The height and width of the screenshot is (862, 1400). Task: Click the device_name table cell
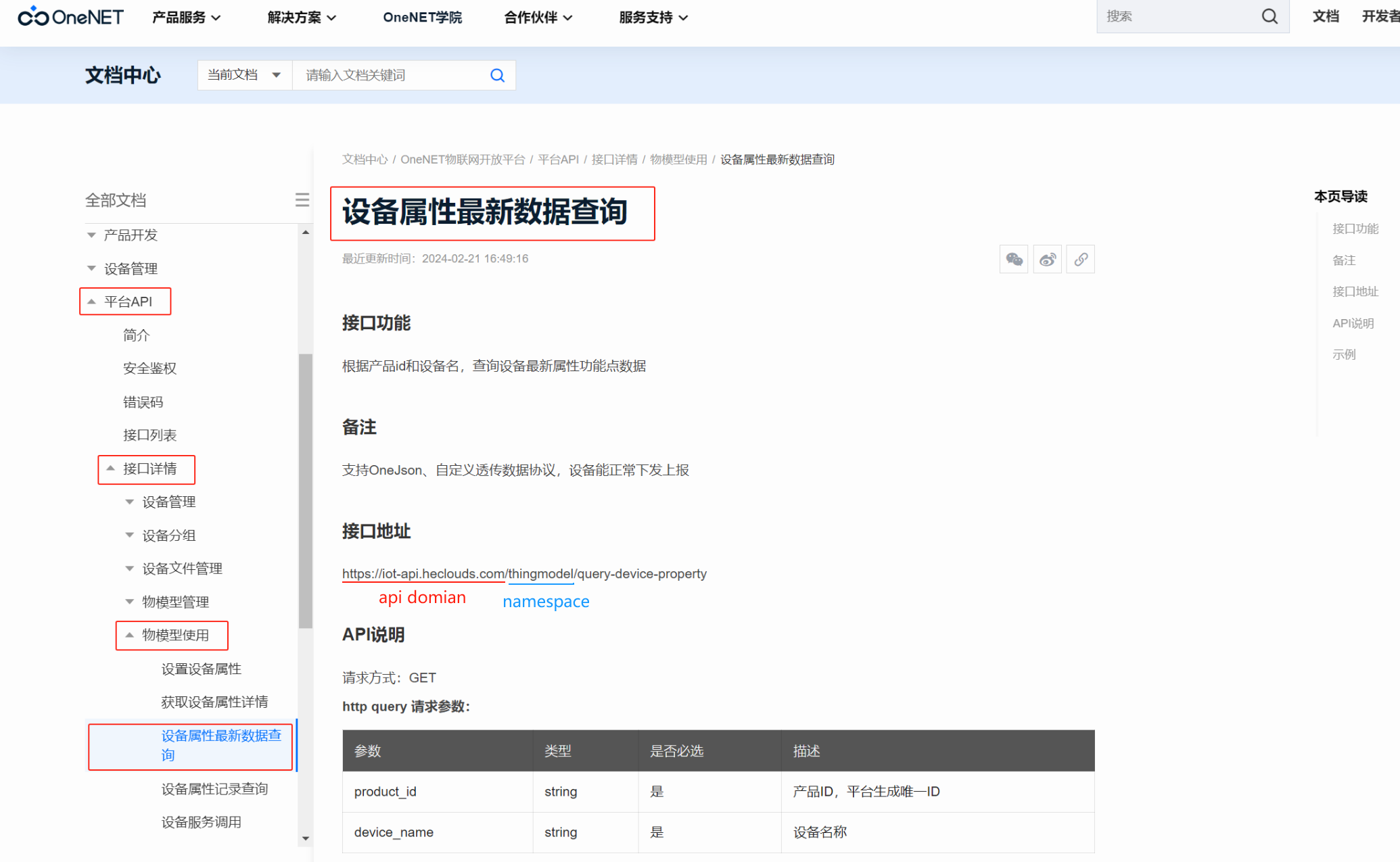point(437,832)
